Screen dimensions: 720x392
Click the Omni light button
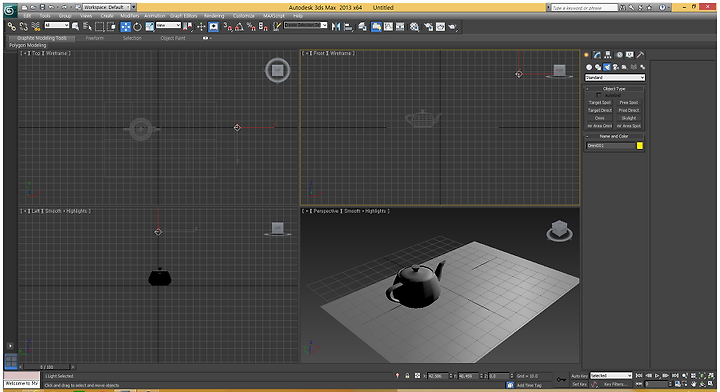click(600, 118)
